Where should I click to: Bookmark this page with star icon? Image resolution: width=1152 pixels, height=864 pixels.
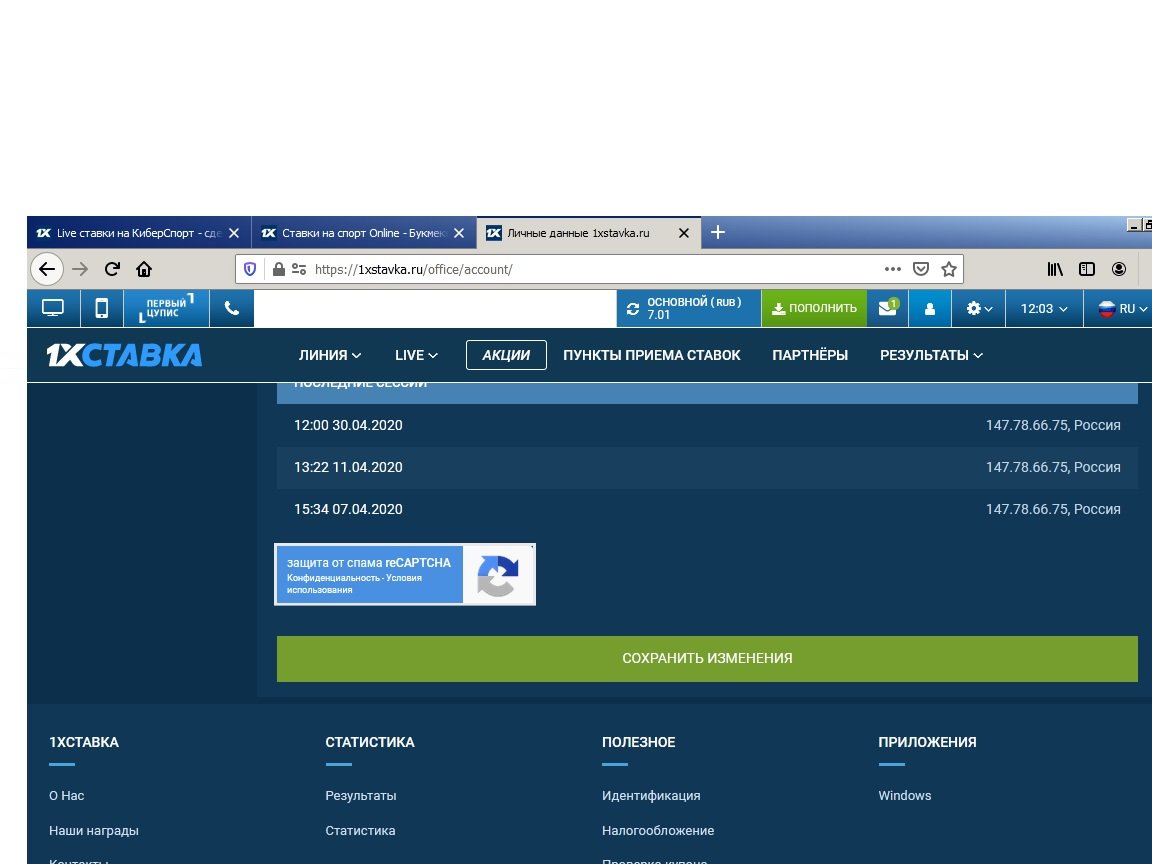click(948, 269)
